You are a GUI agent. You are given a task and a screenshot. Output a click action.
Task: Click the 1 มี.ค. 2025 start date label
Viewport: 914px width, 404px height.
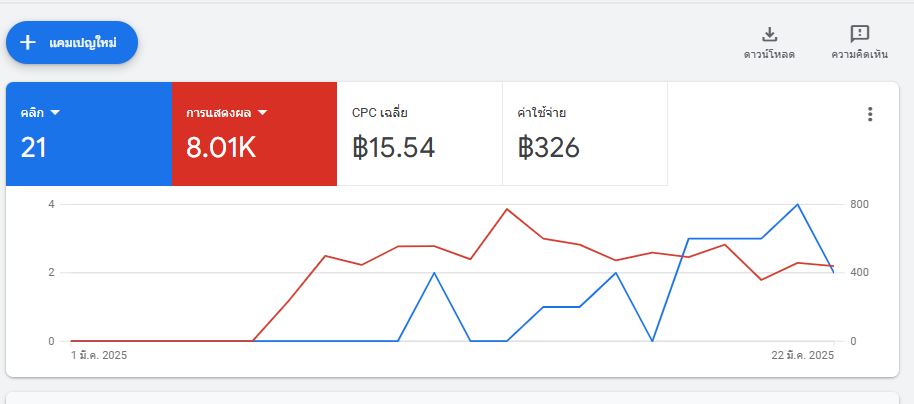tap(99, 355)
